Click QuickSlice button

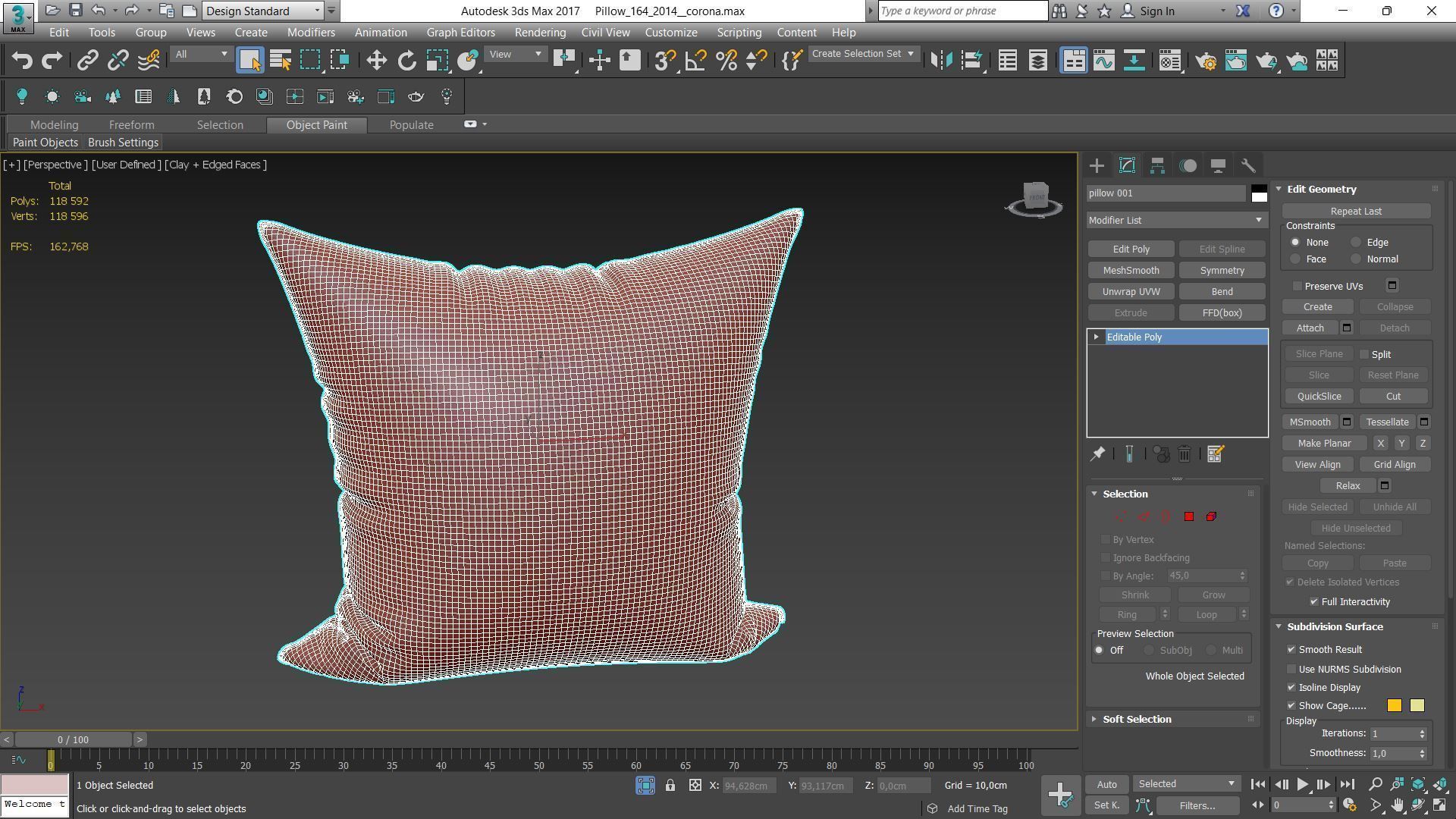1319,397
